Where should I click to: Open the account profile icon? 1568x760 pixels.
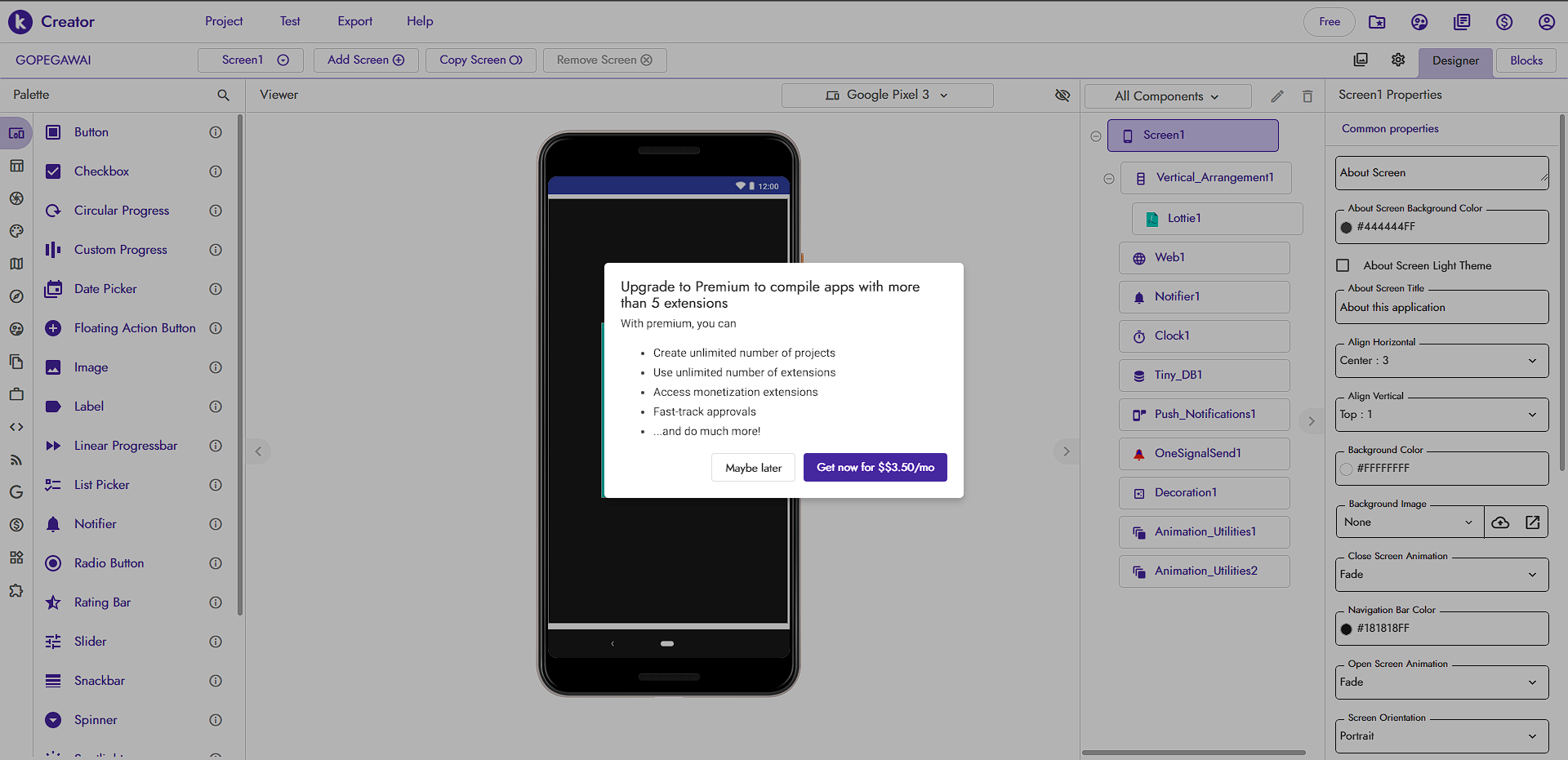click(1546, 22)
